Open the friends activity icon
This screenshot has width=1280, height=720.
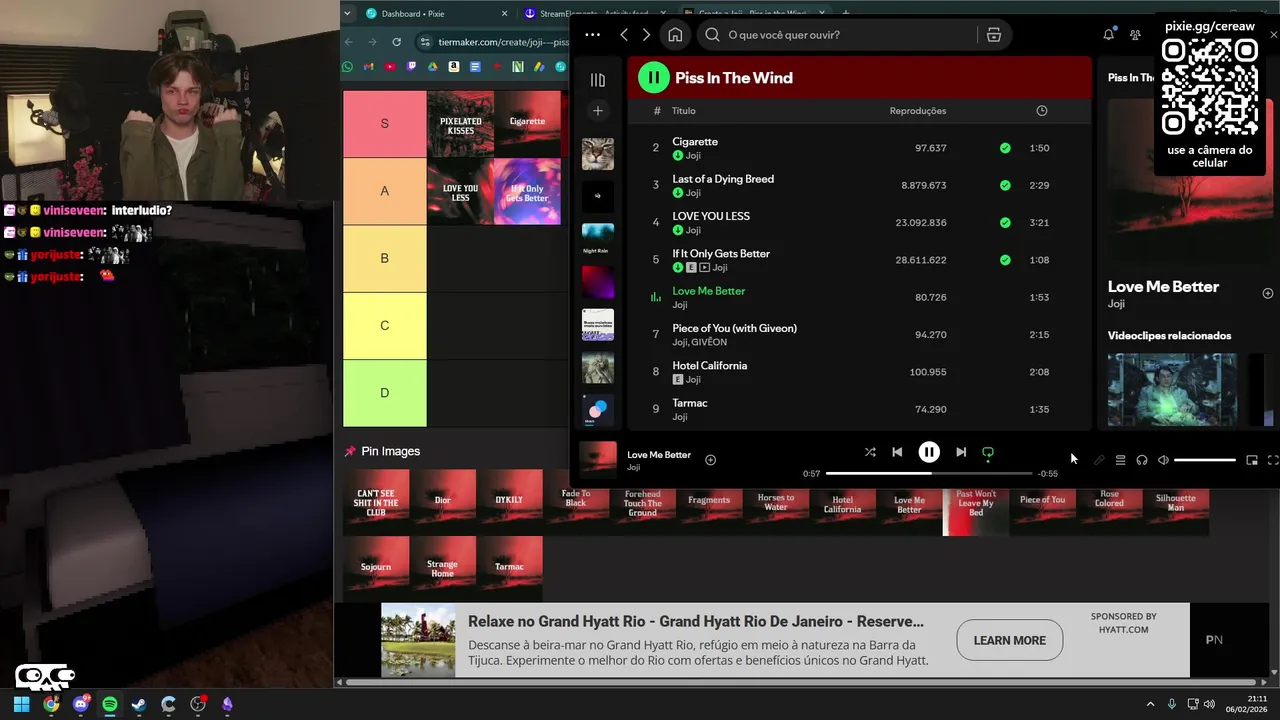[1135, 35]
